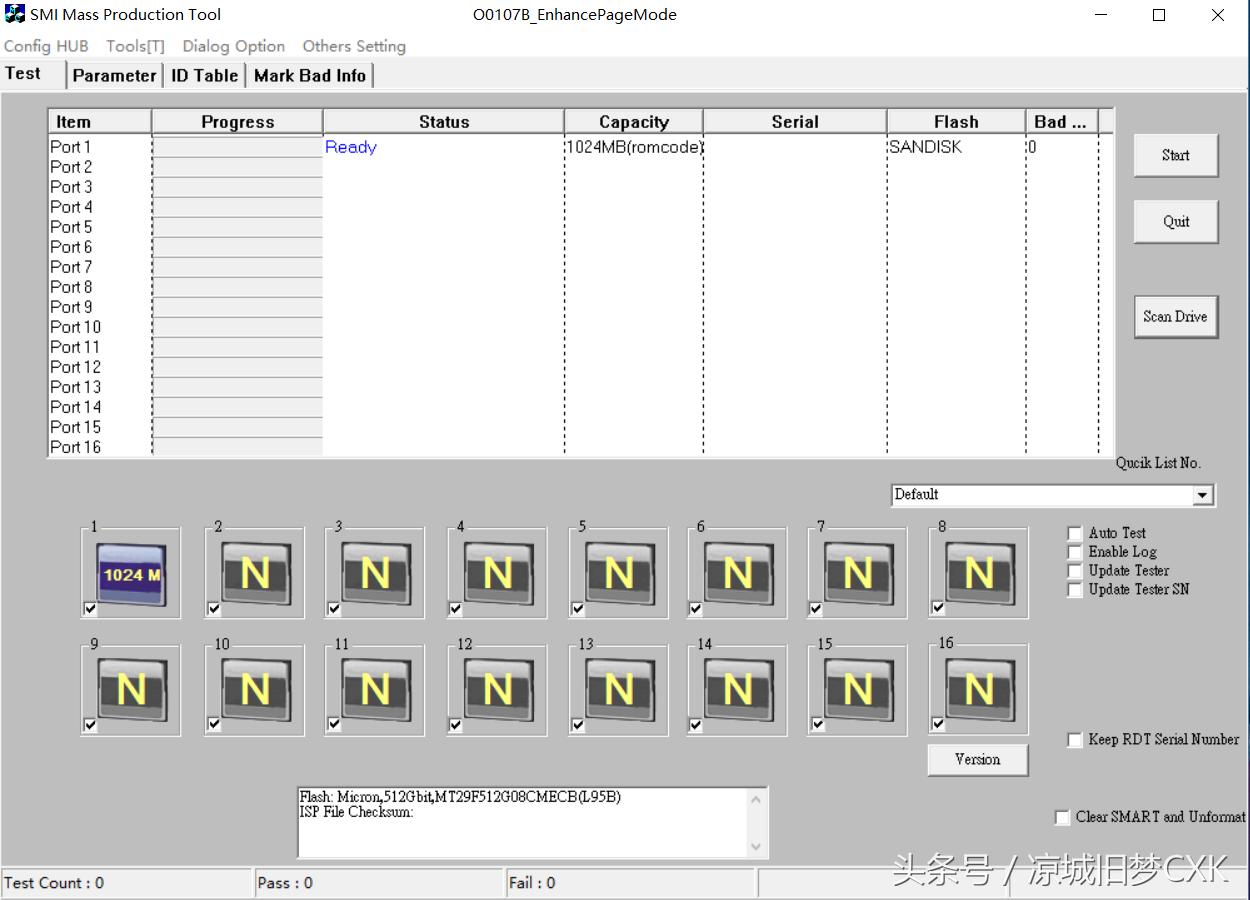Click the Capacity column header
Image resolution: width=1250 pixels, height=900 pixels.
[x=634, y=122]
